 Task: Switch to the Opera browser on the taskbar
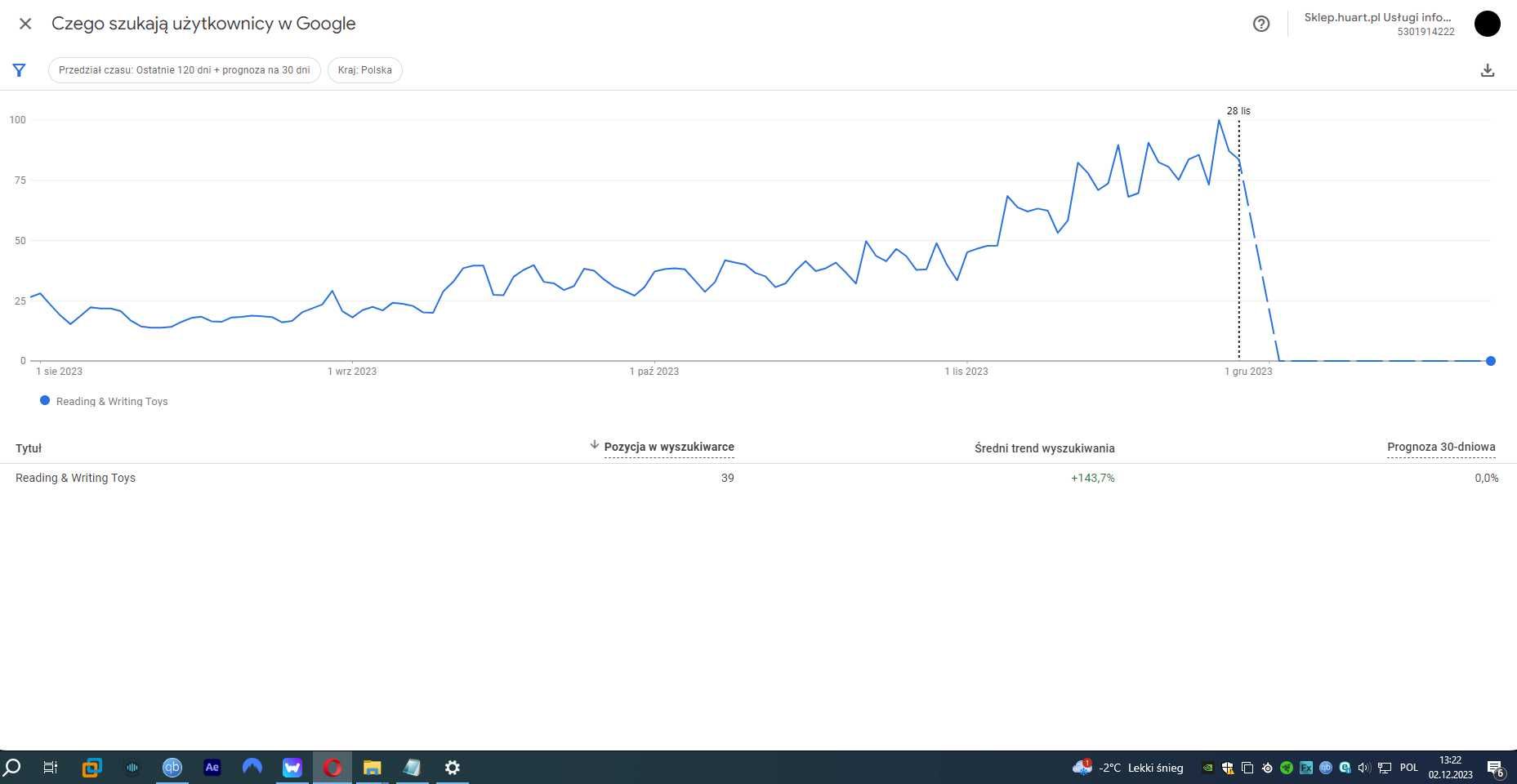(332, 768)
